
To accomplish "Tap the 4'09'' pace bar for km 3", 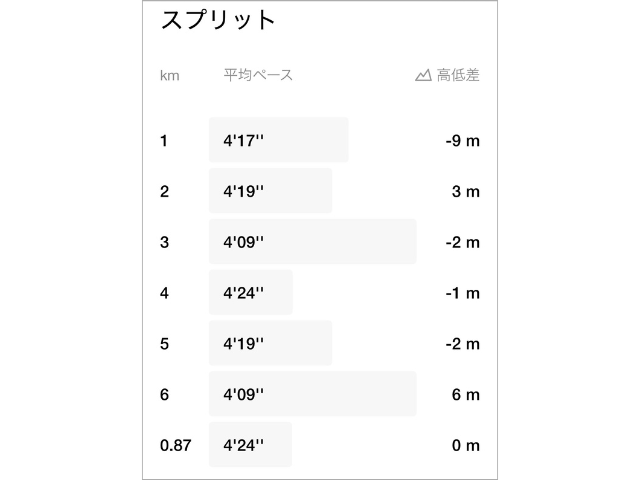I will tap(312, 242).
